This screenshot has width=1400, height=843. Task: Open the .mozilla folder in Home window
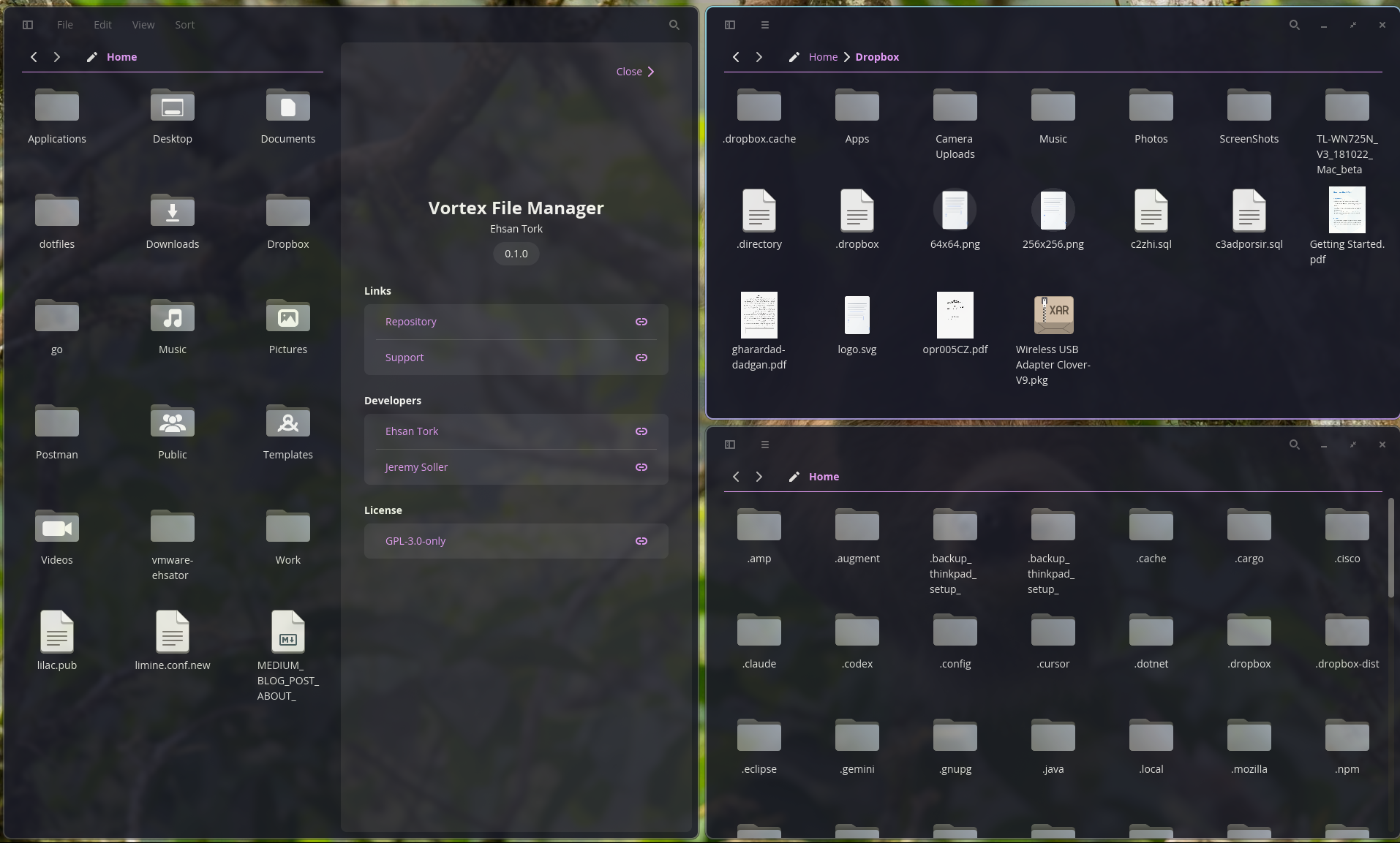[1248, 736]
